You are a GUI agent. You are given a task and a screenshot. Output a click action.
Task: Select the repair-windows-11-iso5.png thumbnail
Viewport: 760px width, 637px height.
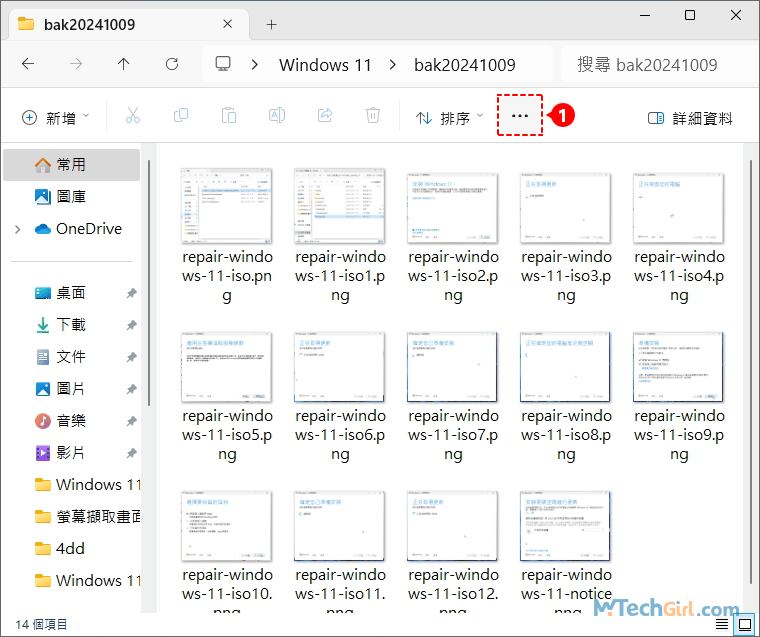pyautogui.click(x=227, y=367)
